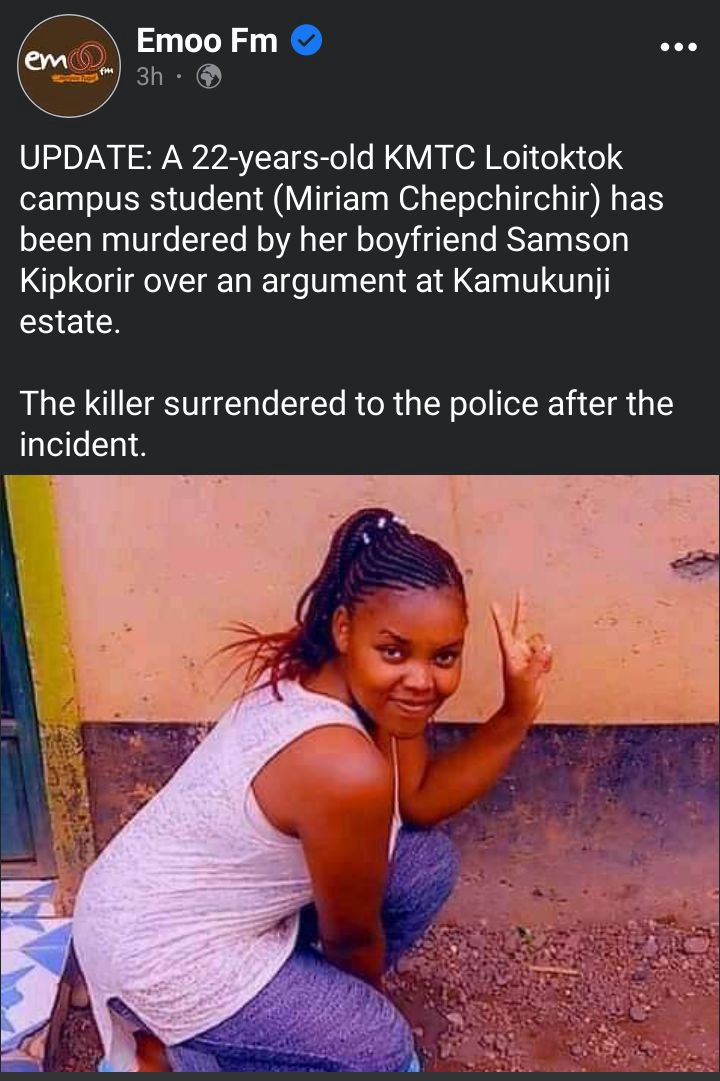The height and width of the screenshot is (1081, 720).
Task: Click 'KMTC Loitoktok' text in the post
Action: click(x=503, y=158)
